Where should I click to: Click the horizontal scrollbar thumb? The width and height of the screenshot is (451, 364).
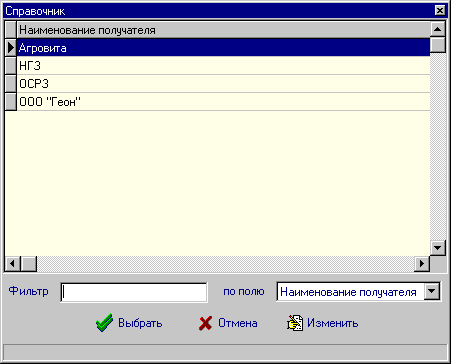click(29, 264)
